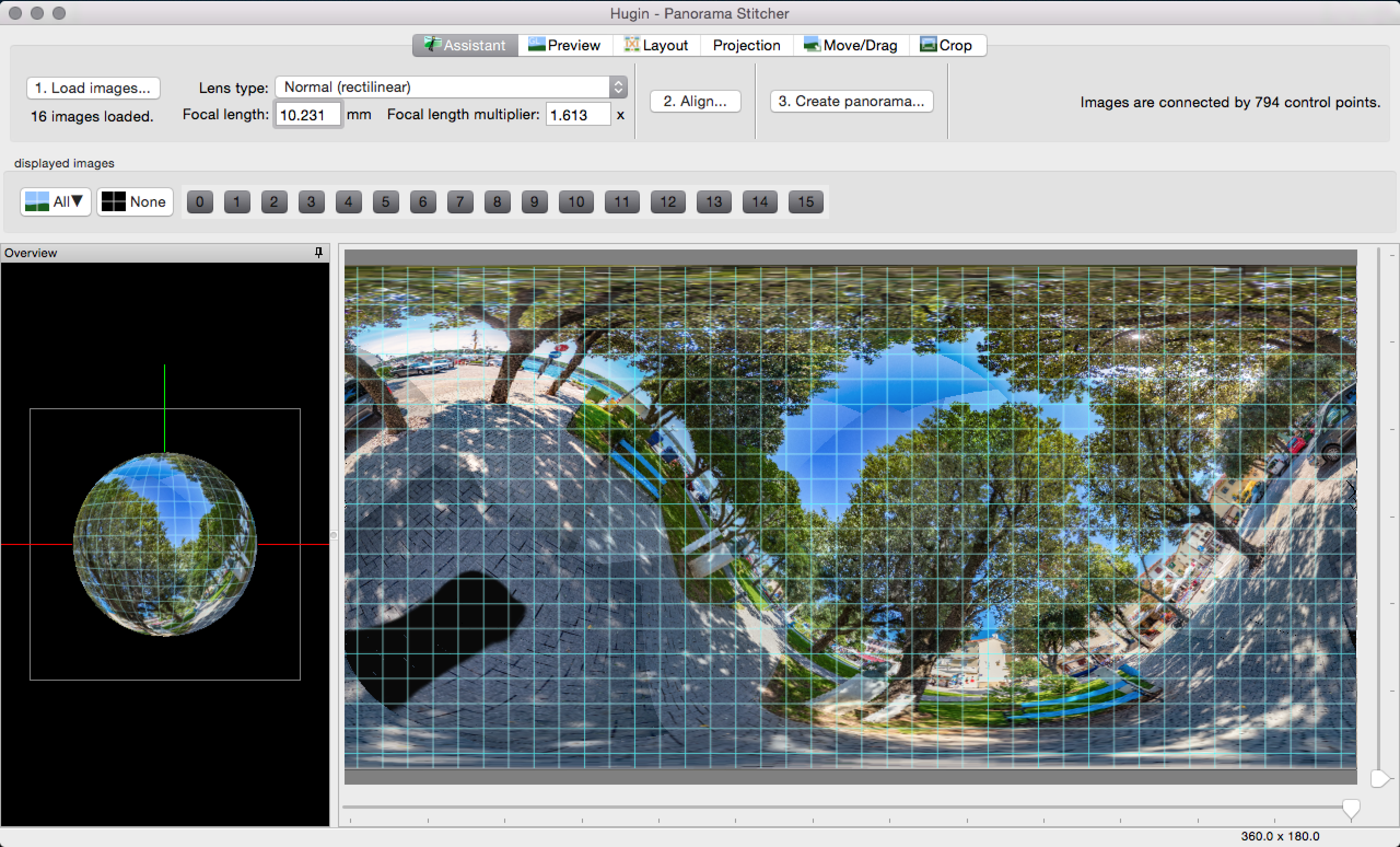The width and height of the screenshot is (1400, 847).
Task: Open the Move/Drag tab
Action: click(860, 45)
